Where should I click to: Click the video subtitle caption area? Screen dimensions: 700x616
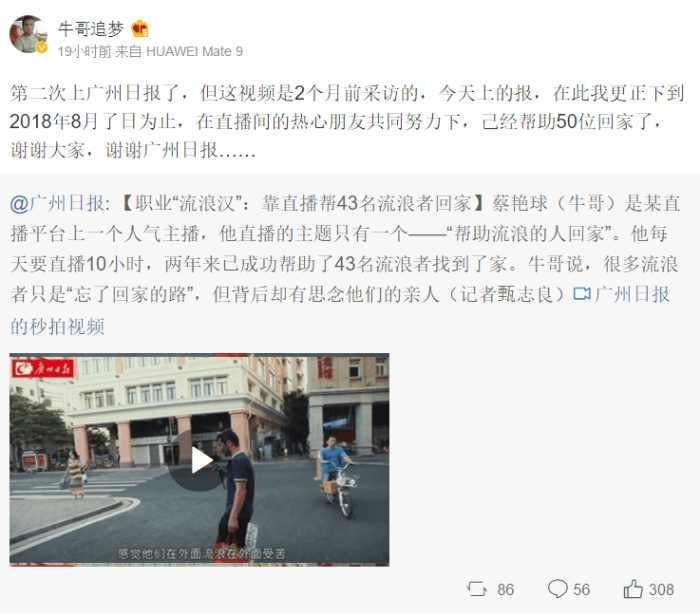(201, 554)
